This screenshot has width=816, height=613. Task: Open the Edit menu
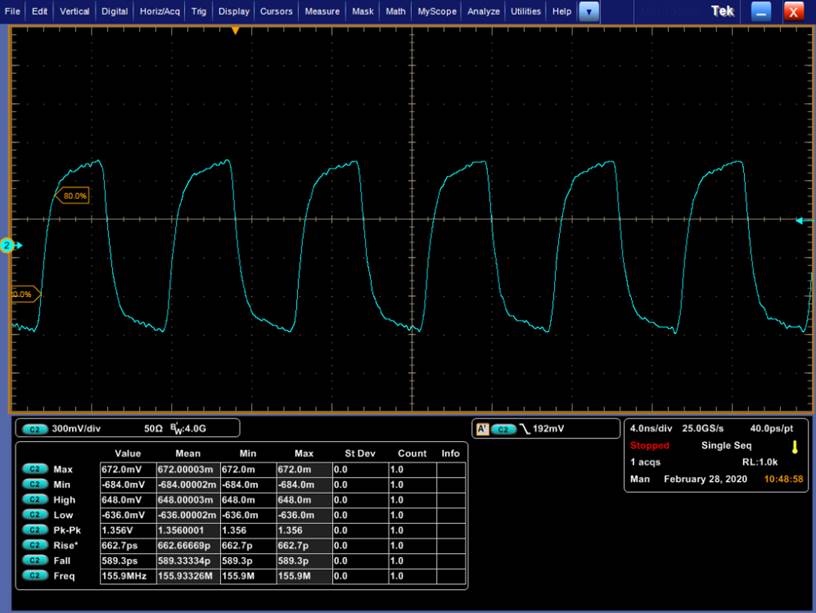click(39, 11)
